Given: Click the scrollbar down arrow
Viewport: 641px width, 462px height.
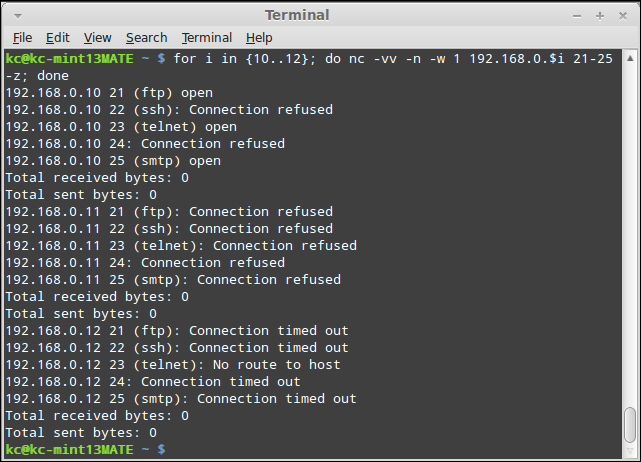Looking at the screenshot, I should (630, 451).
